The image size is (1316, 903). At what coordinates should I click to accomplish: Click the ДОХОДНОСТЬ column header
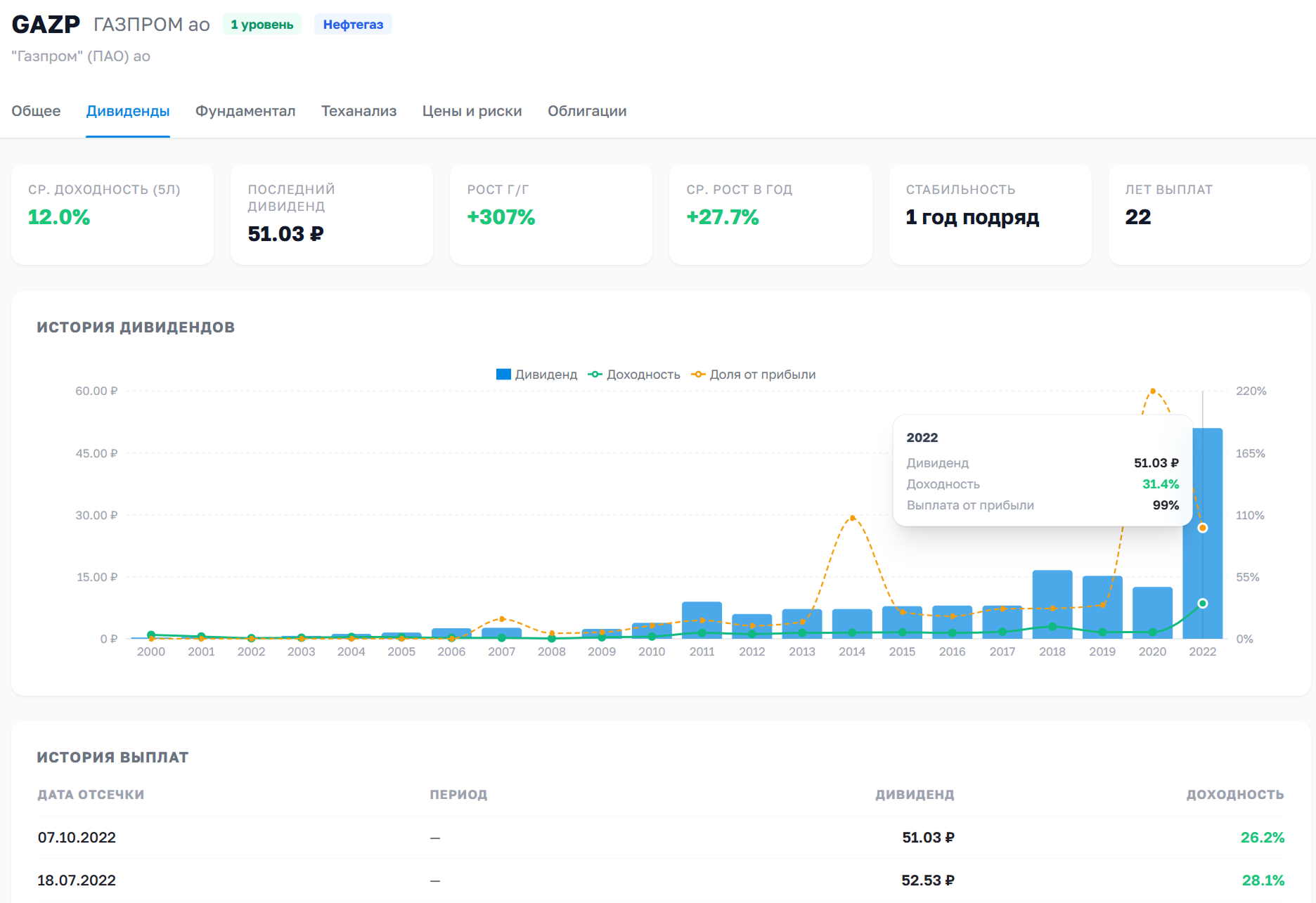tap(1235, 795)
